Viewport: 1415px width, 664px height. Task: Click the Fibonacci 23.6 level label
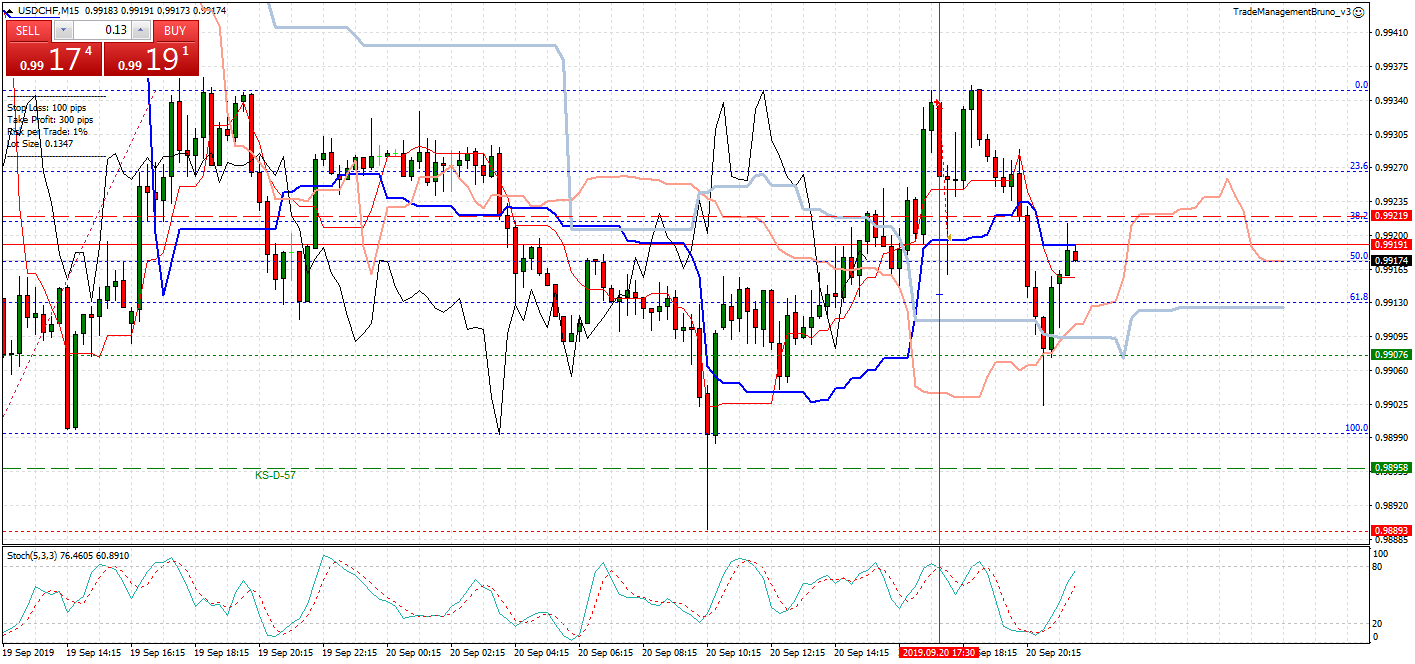click(1359, 166)
